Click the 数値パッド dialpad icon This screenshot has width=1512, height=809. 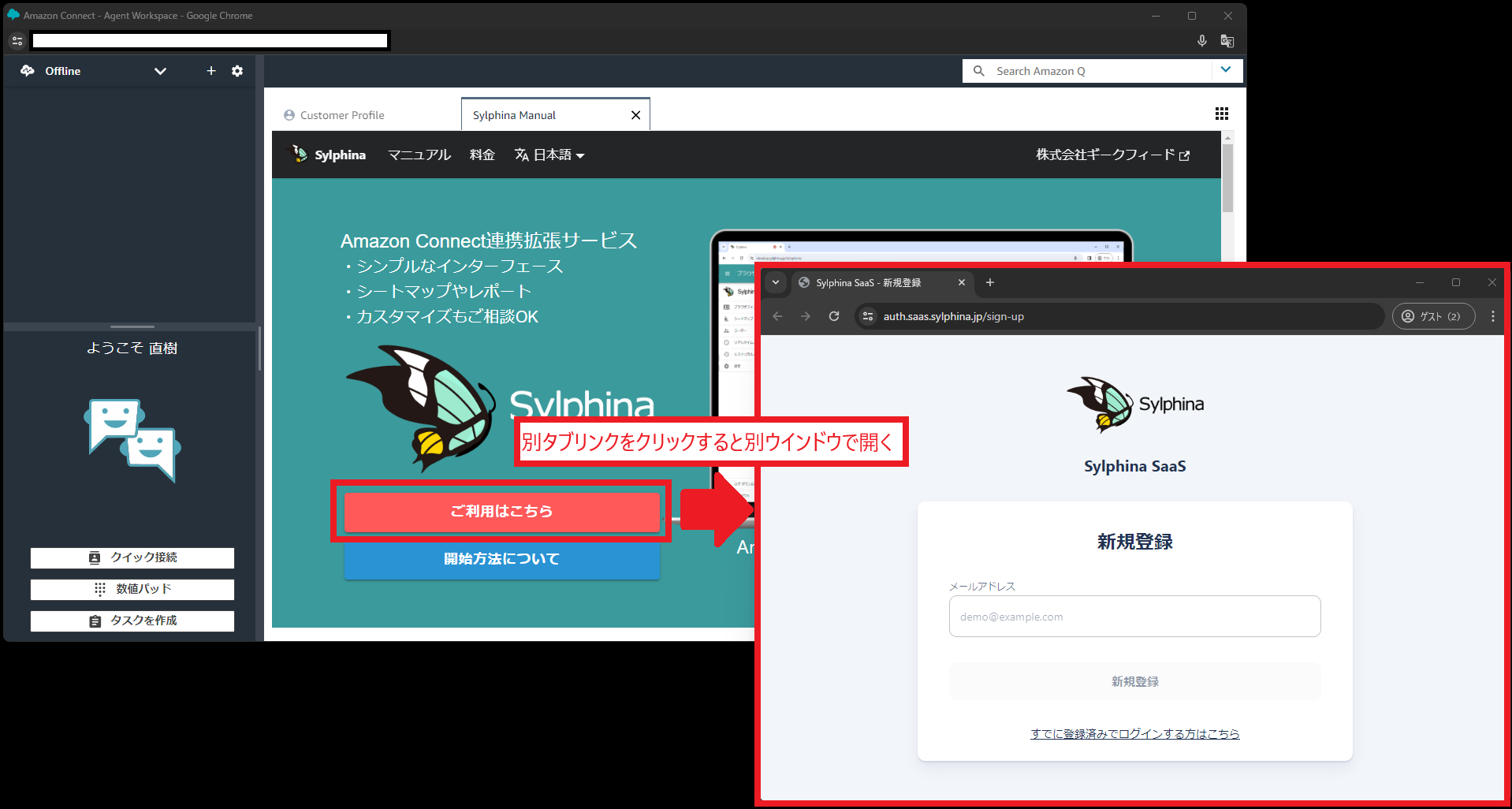[100, 589]
